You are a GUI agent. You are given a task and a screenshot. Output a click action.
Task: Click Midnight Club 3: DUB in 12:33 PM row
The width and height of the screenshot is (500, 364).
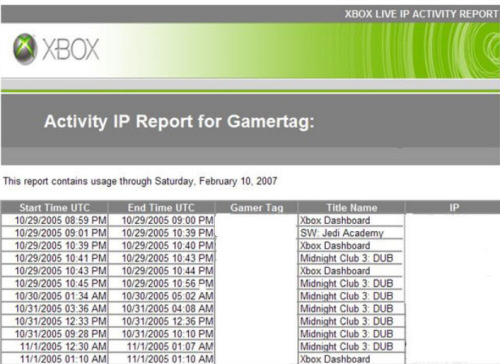351,321
